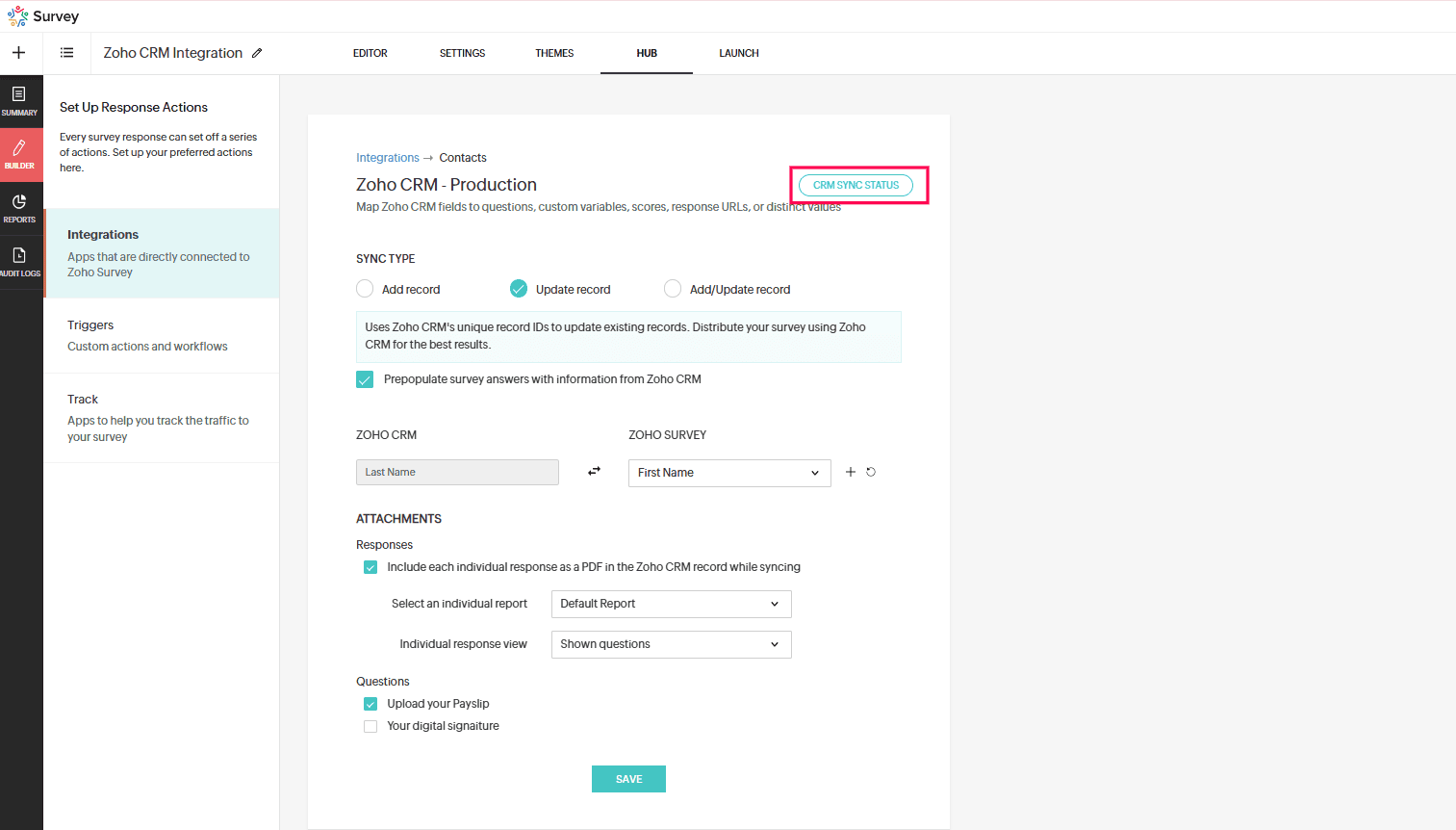Click the Zoho Survey logo icon
The height and width of the screenshot is (830, 1456).
(18, 16)
